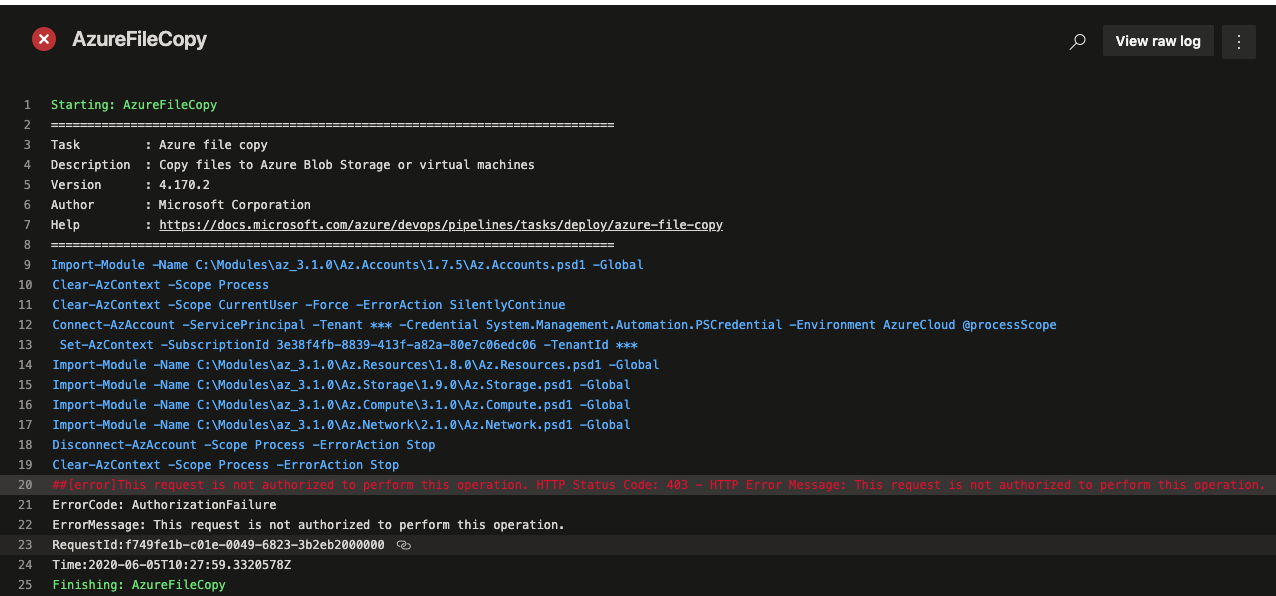Click the Disconnect-AzAccount log line
This screenshot has width=1276, height=596.
click(x=244, y=445)
